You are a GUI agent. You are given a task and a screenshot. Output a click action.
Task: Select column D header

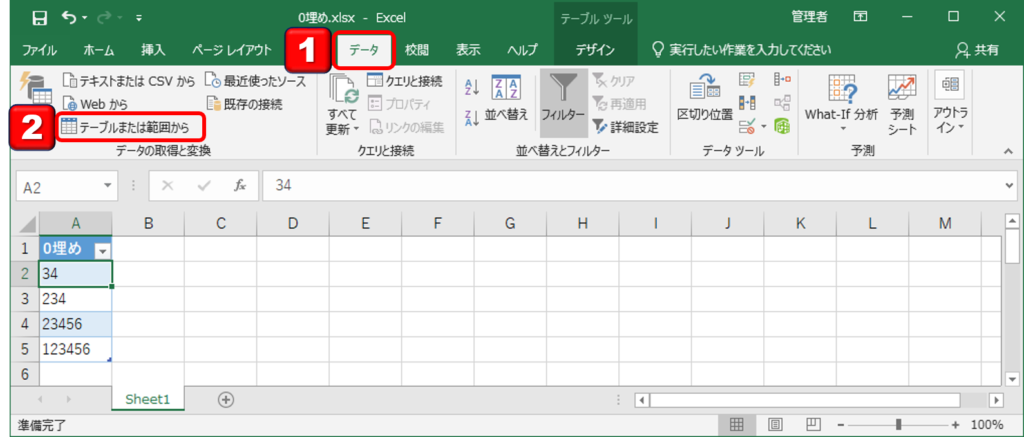click(x=293, y=224)
